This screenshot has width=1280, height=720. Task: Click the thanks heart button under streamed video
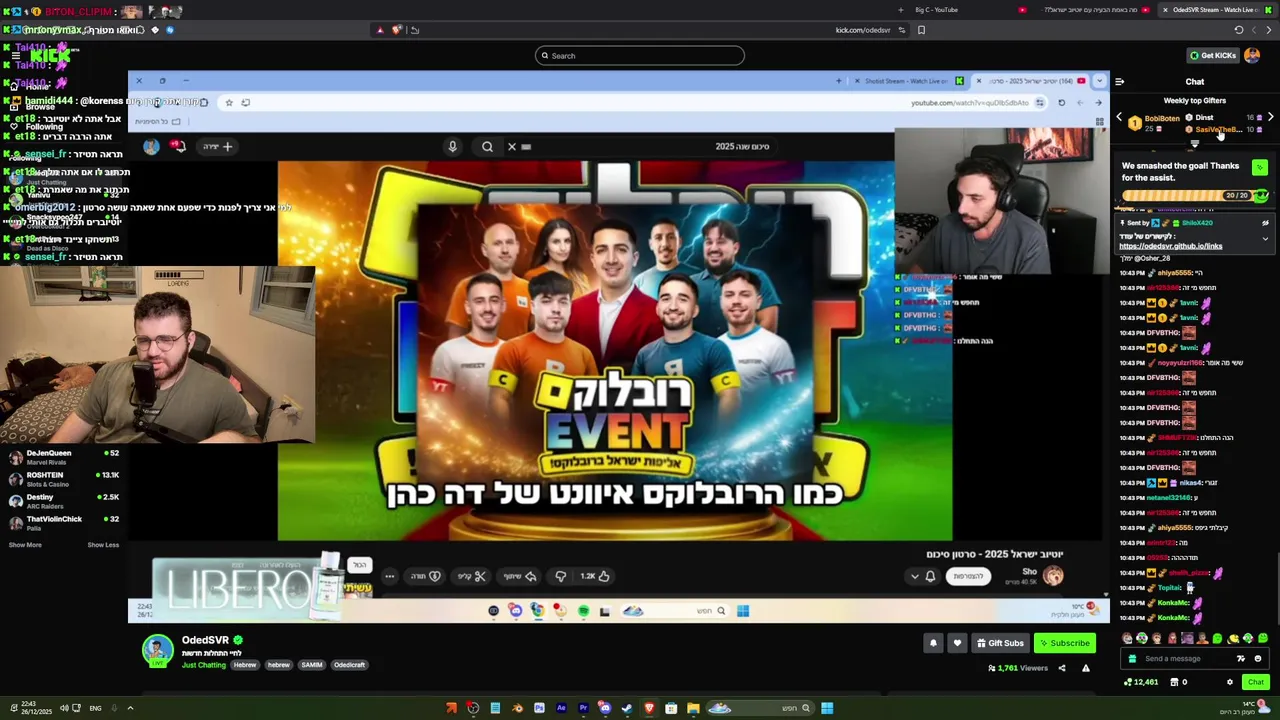click(x=425, y=576)
